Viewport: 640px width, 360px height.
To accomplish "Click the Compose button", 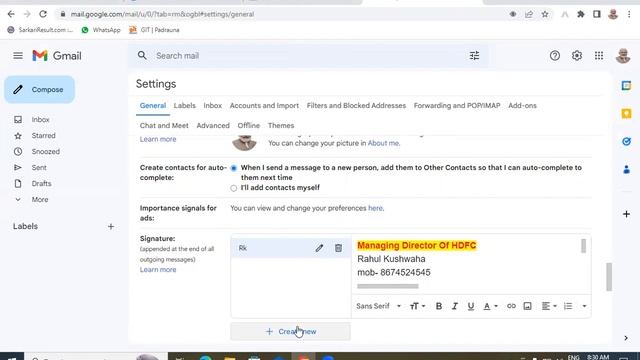I will [40, 89].
